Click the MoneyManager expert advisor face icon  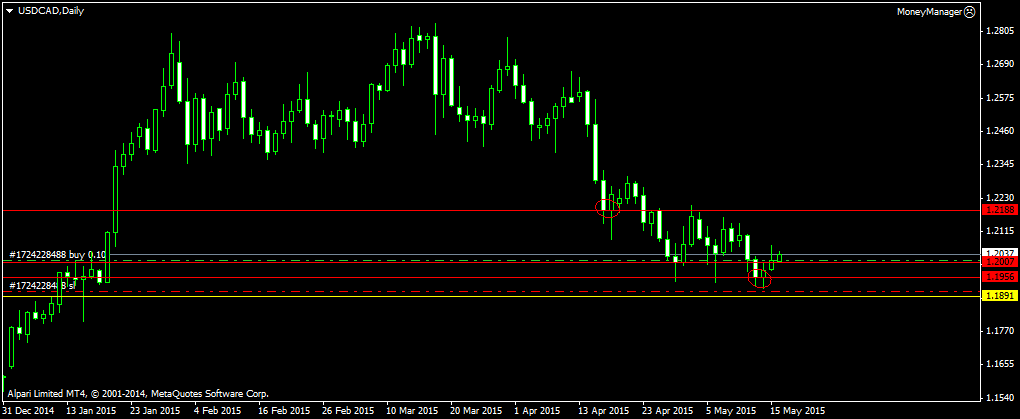coord(969,12)
